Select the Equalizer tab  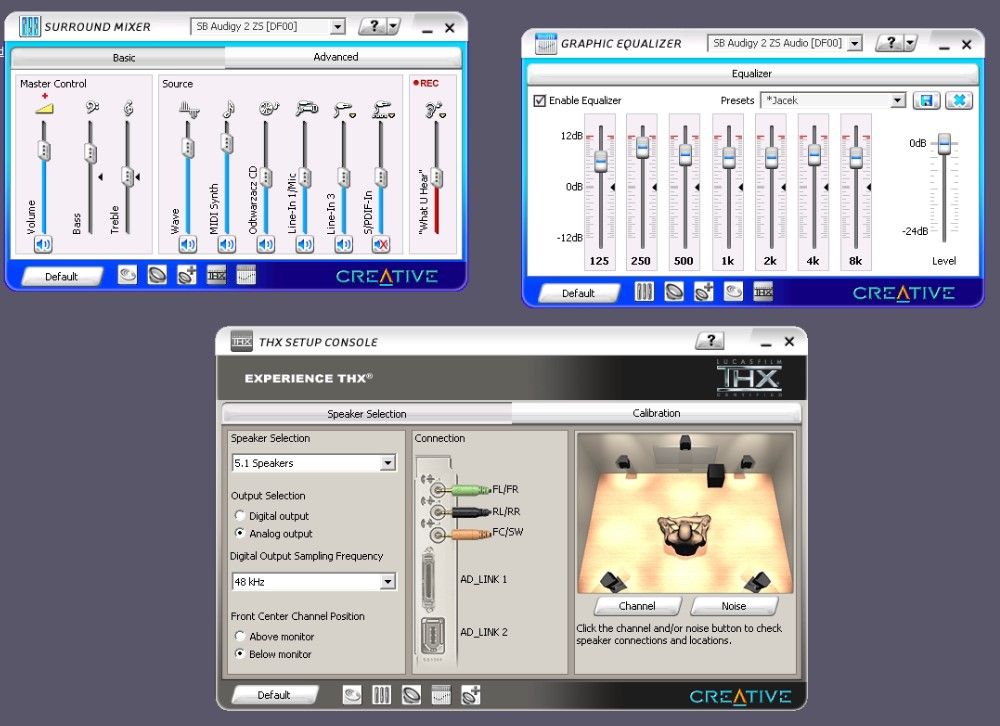click(752, 74)
